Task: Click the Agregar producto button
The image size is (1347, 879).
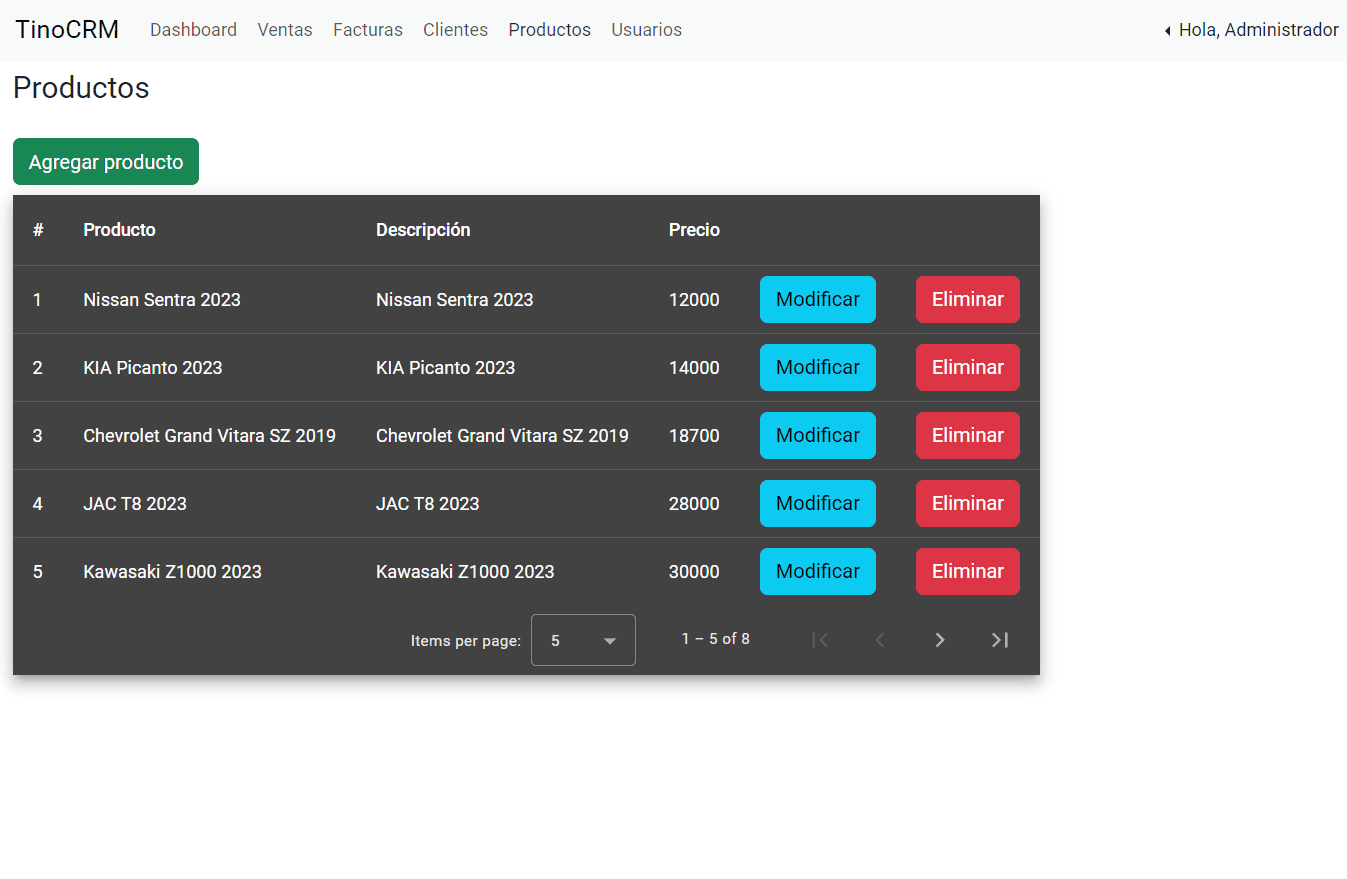Action: tap(106, 162)
